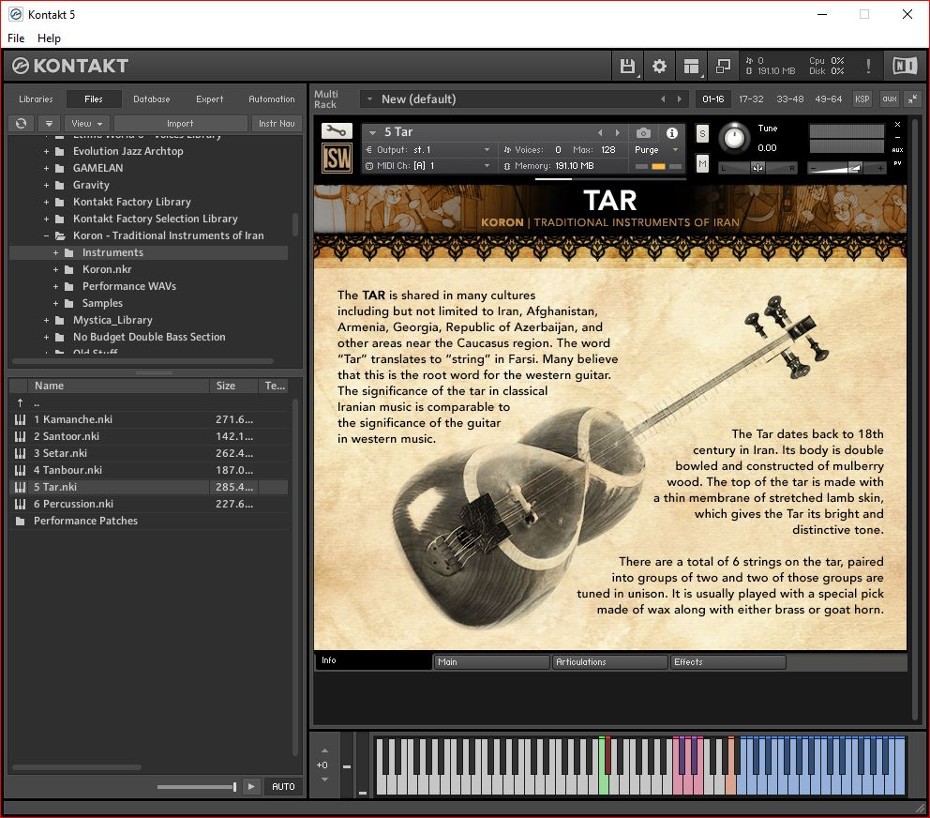Image resolution: width=930 pixels, height=818 pixels.
Task: Expand the Gravity folder
Action: pyautogui.click(x=46, y=186)
